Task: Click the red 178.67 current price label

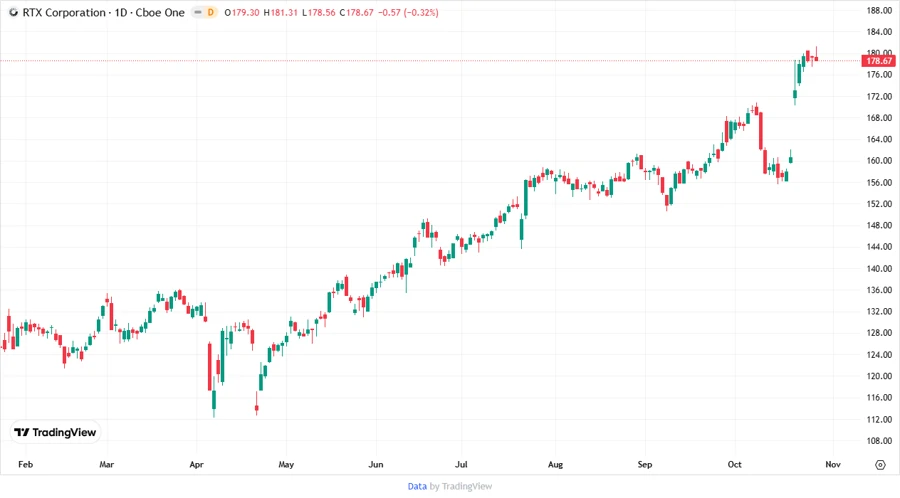Action: click(878, 61)
